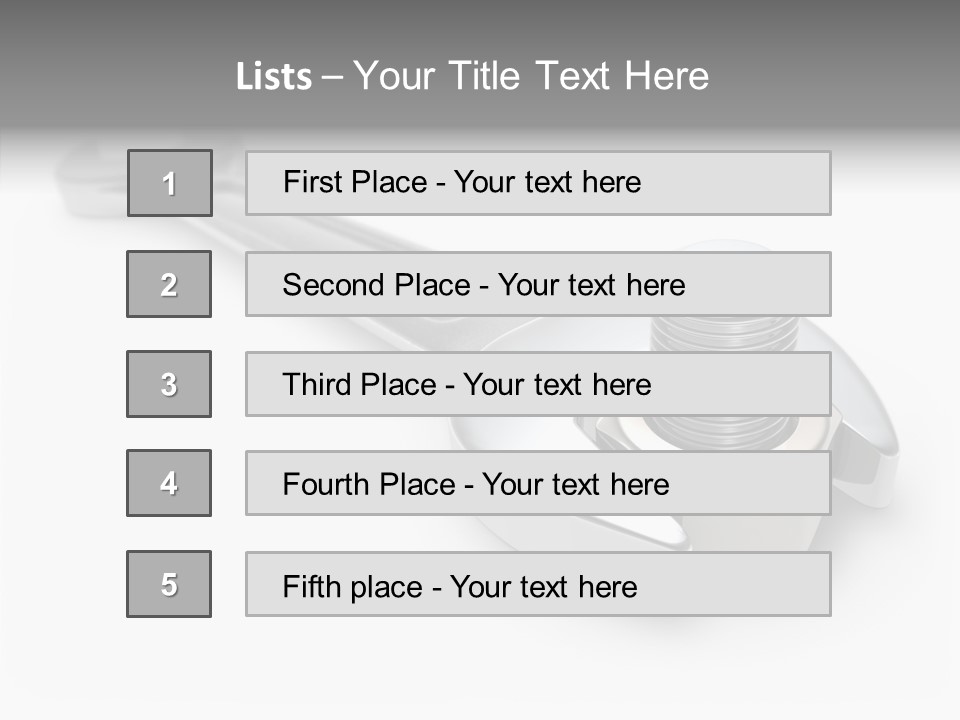Click the number 5 square
Image resolution: width=960 pixels, height=720 pixels.
(169, 584)
